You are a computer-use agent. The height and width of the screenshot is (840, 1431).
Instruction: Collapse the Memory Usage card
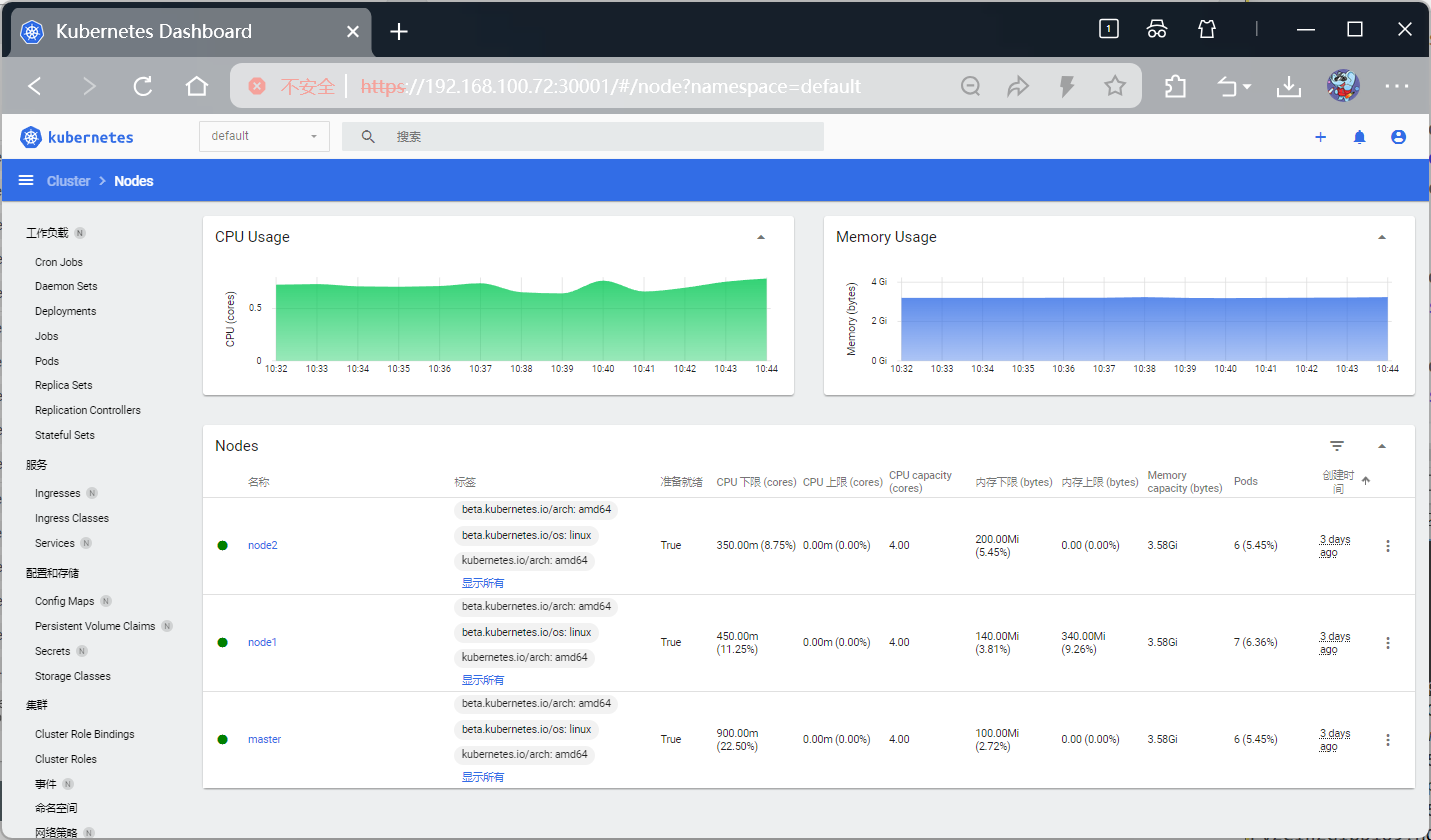tap(1382, 238)
